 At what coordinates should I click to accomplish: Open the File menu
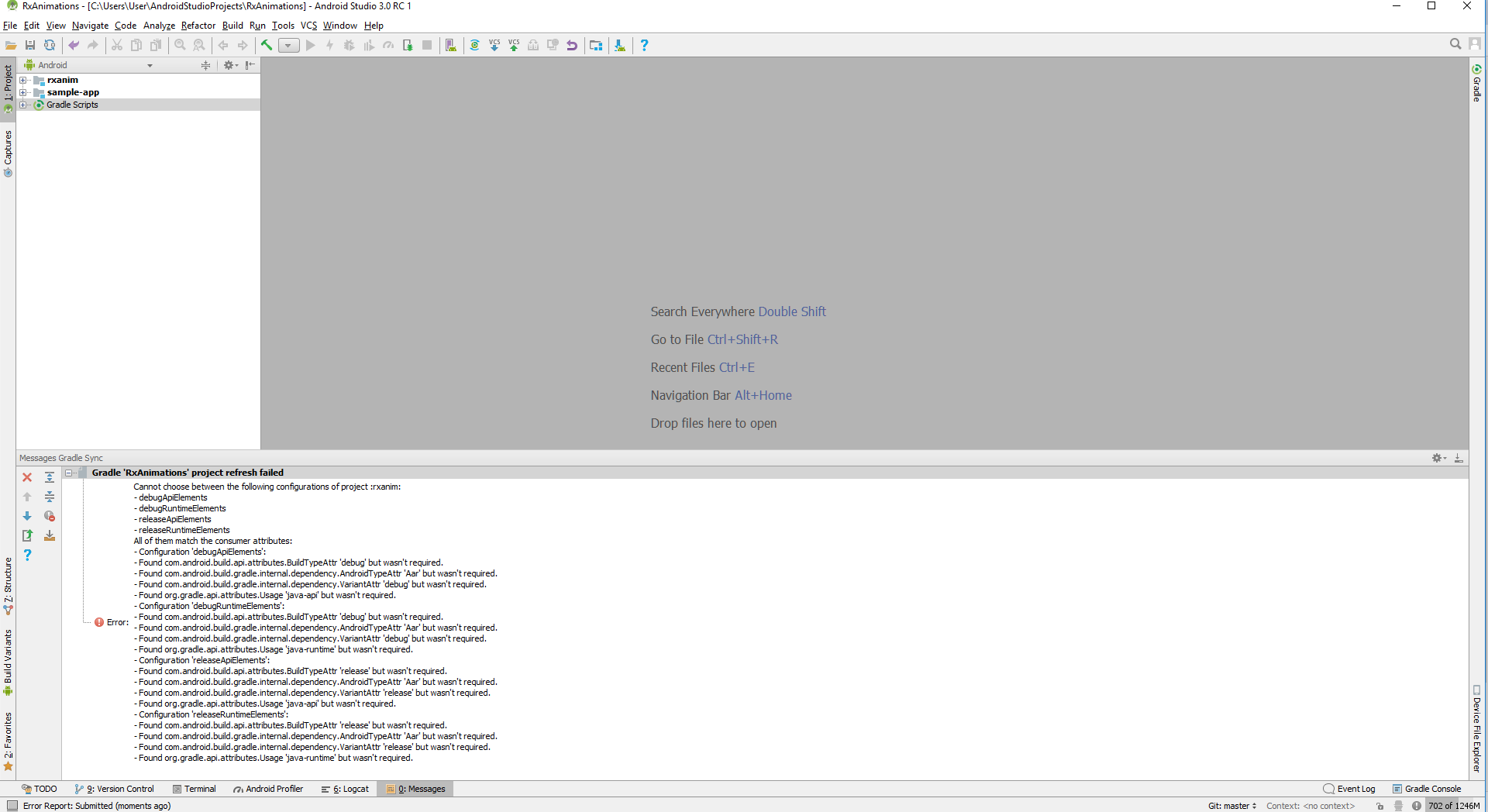pyautogui.click(x=10, y=26)
